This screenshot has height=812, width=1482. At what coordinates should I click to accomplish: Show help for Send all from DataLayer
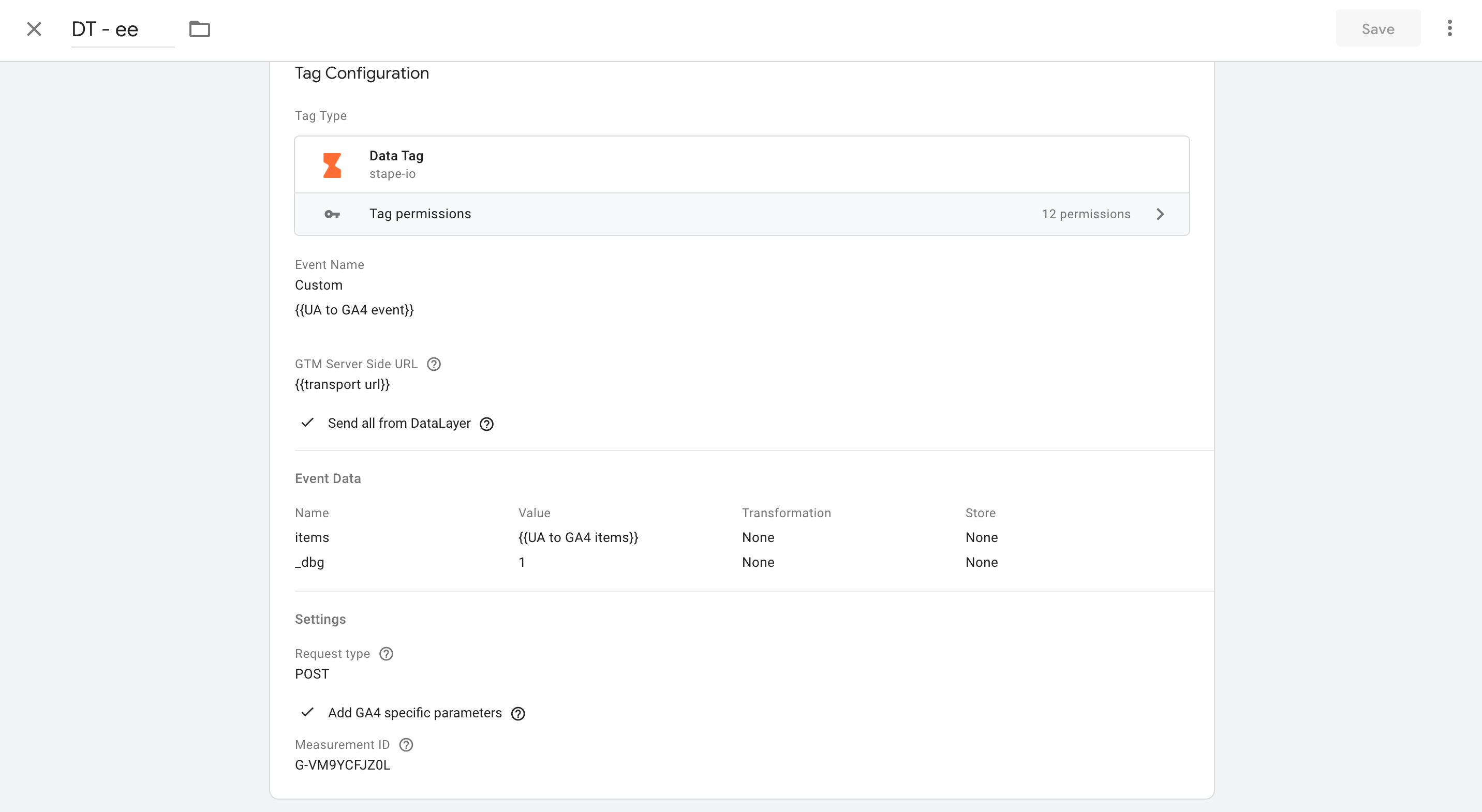487,424
